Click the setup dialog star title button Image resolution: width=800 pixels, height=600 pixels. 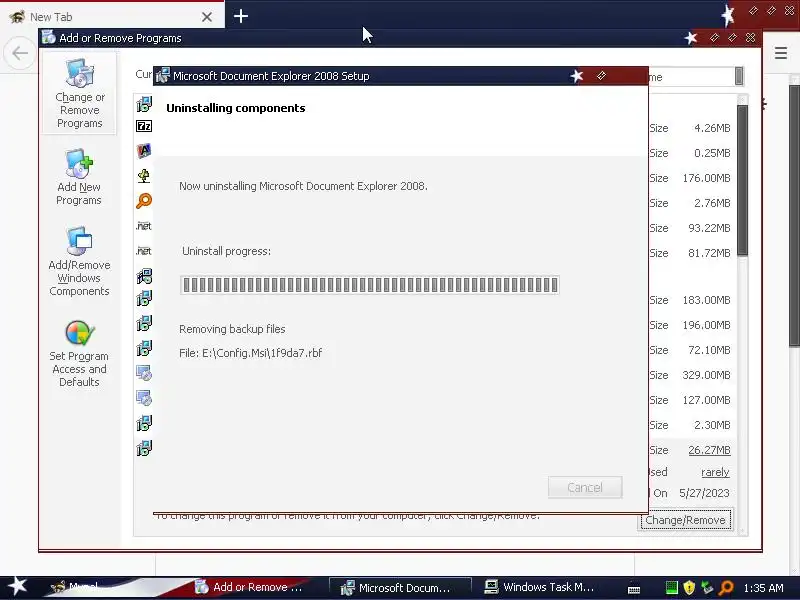point(577,76)
